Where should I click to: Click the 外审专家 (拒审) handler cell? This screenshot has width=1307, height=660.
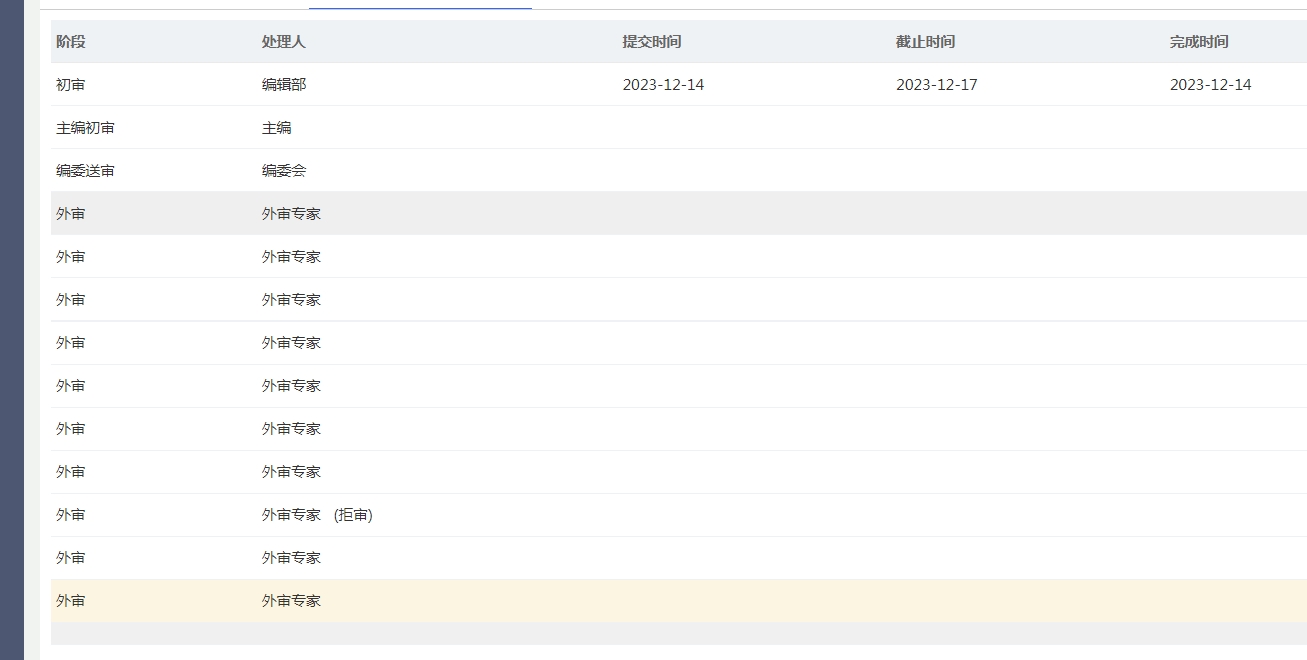point(317,515)
